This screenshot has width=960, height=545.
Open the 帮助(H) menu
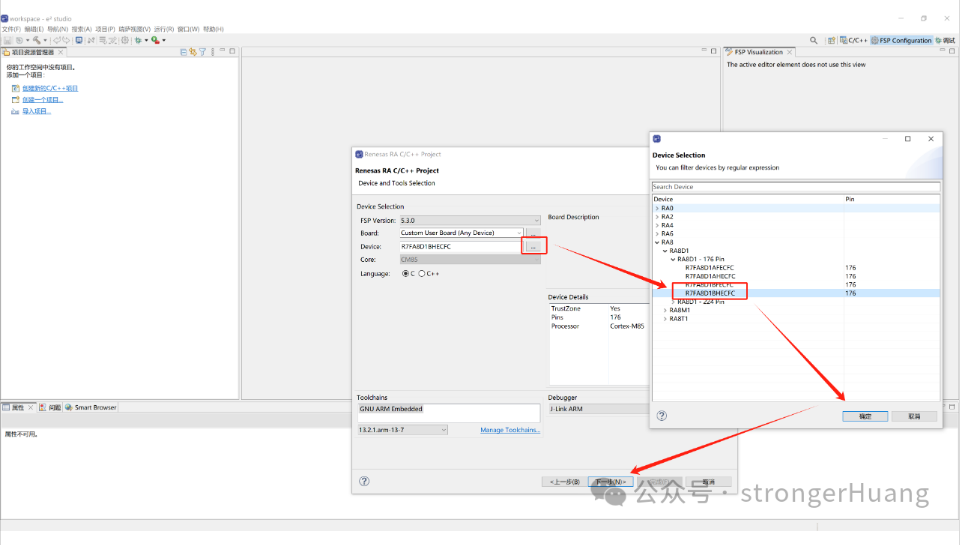[213, 29]
